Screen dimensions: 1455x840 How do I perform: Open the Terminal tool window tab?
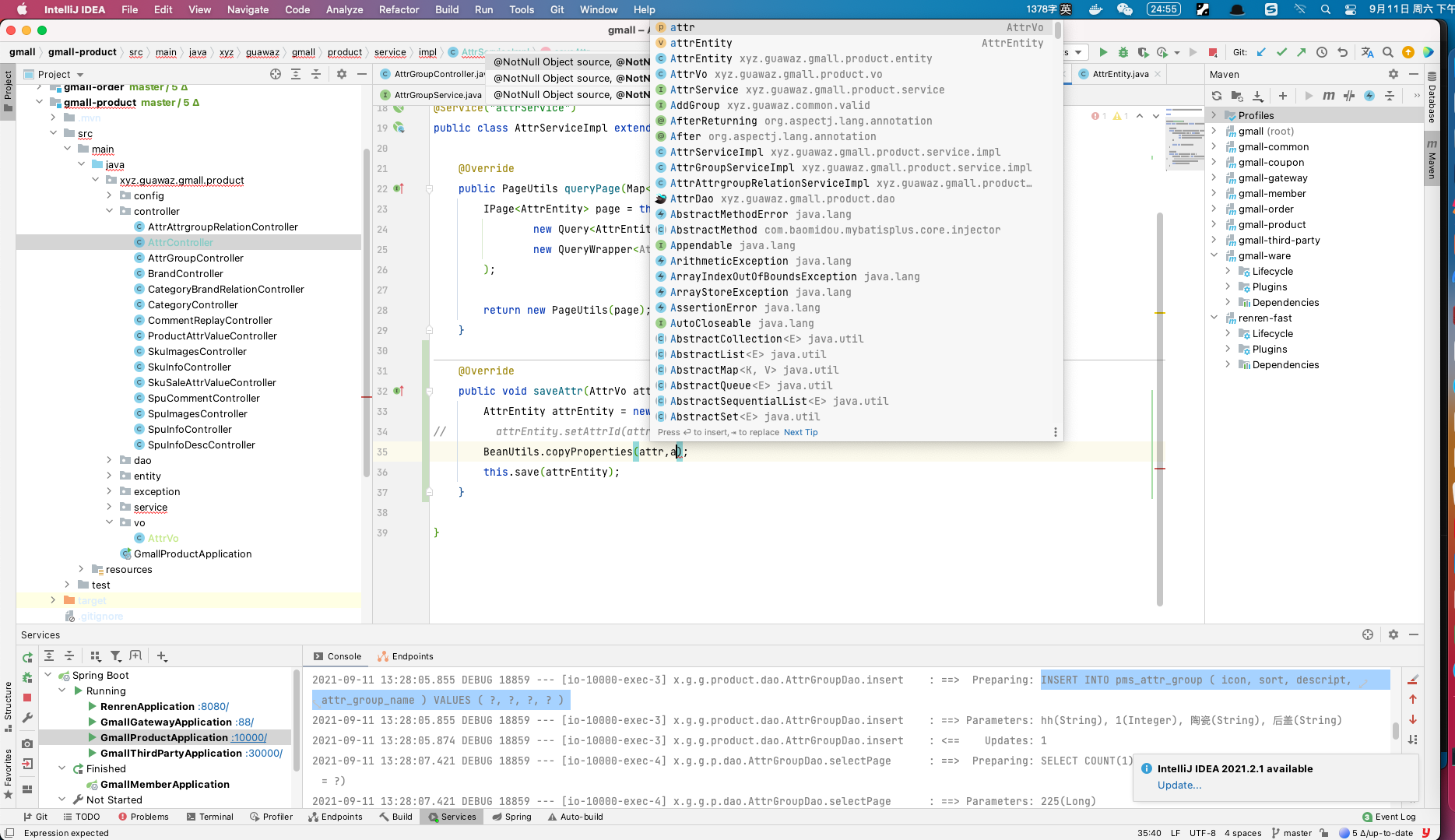tap(210, 817)
